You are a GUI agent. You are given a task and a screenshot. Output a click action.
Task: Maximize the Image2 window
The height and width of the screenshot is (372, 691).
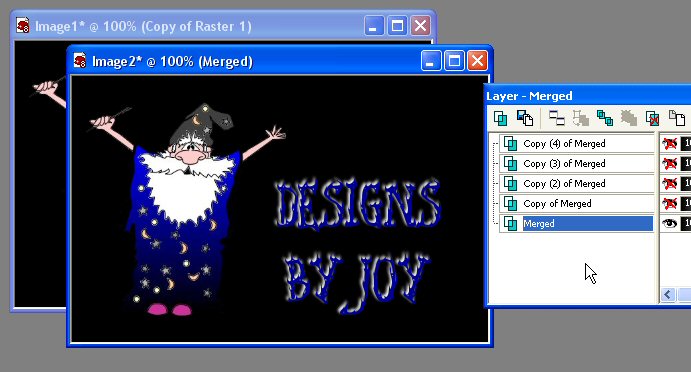454,60
